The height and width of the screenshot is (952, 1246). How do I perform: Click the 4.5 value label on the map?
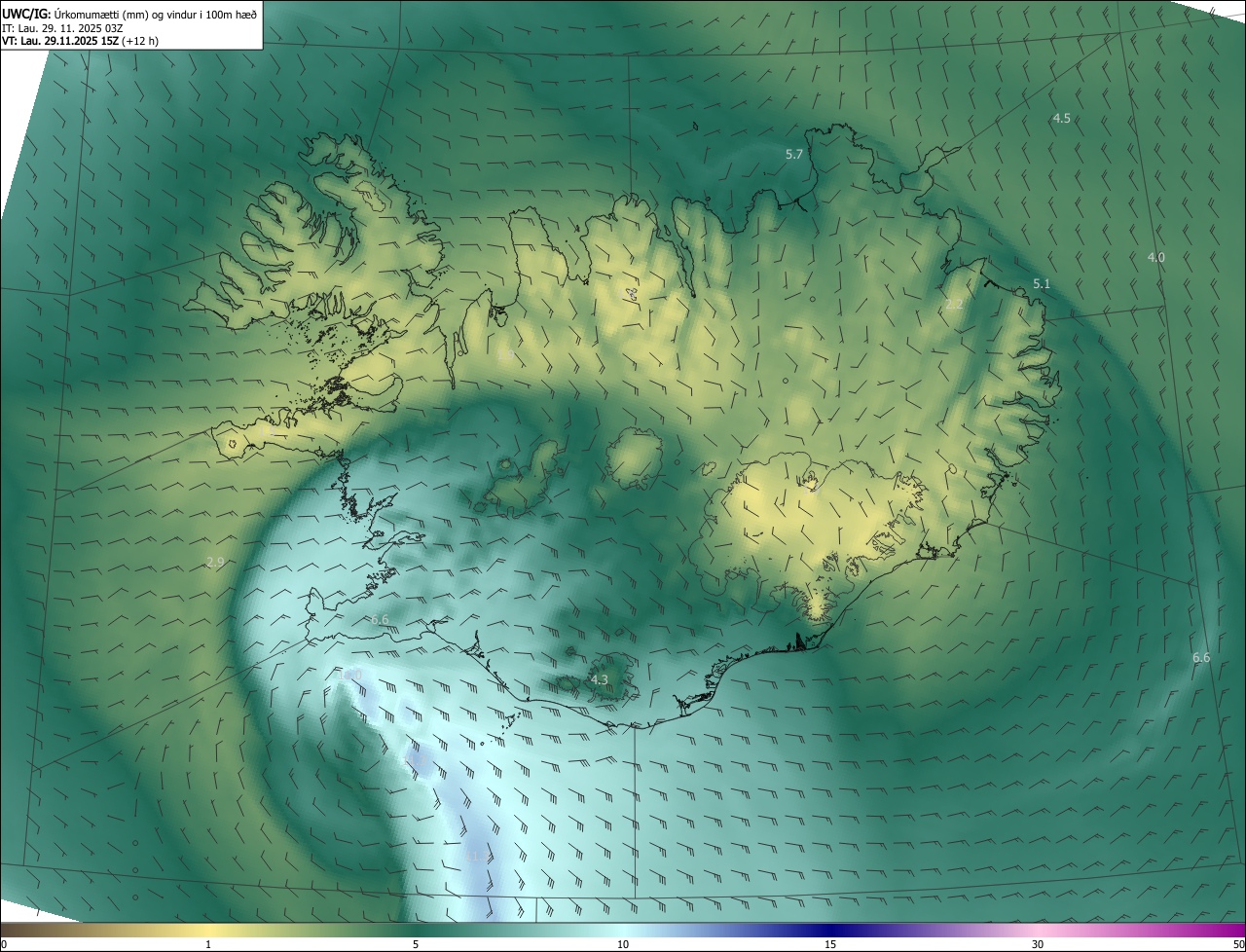[x=1061, y=118]
